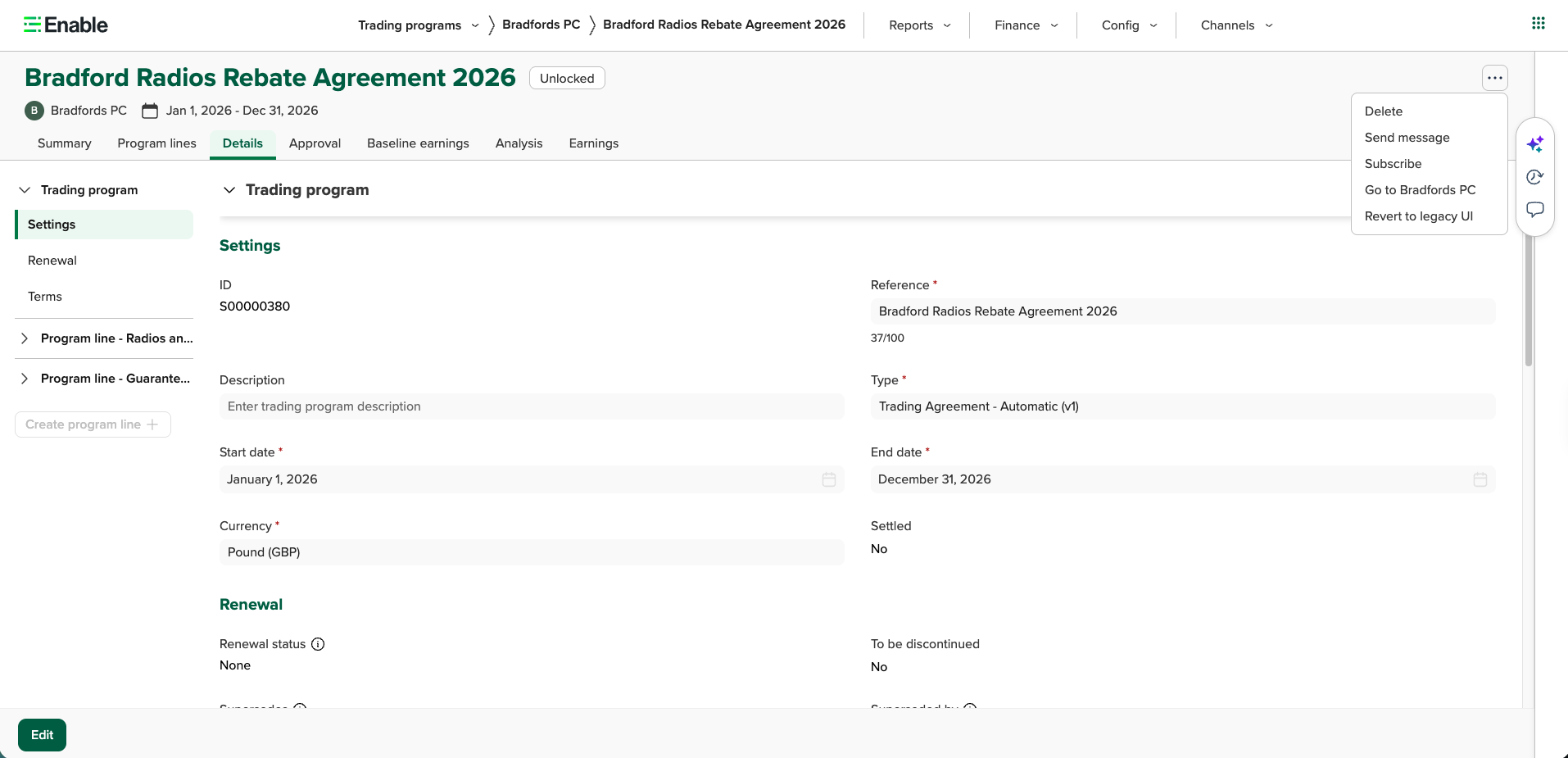Screen dimensions: 1568x758
Task: Click the Reference input field
Action: click(1183, 311)
